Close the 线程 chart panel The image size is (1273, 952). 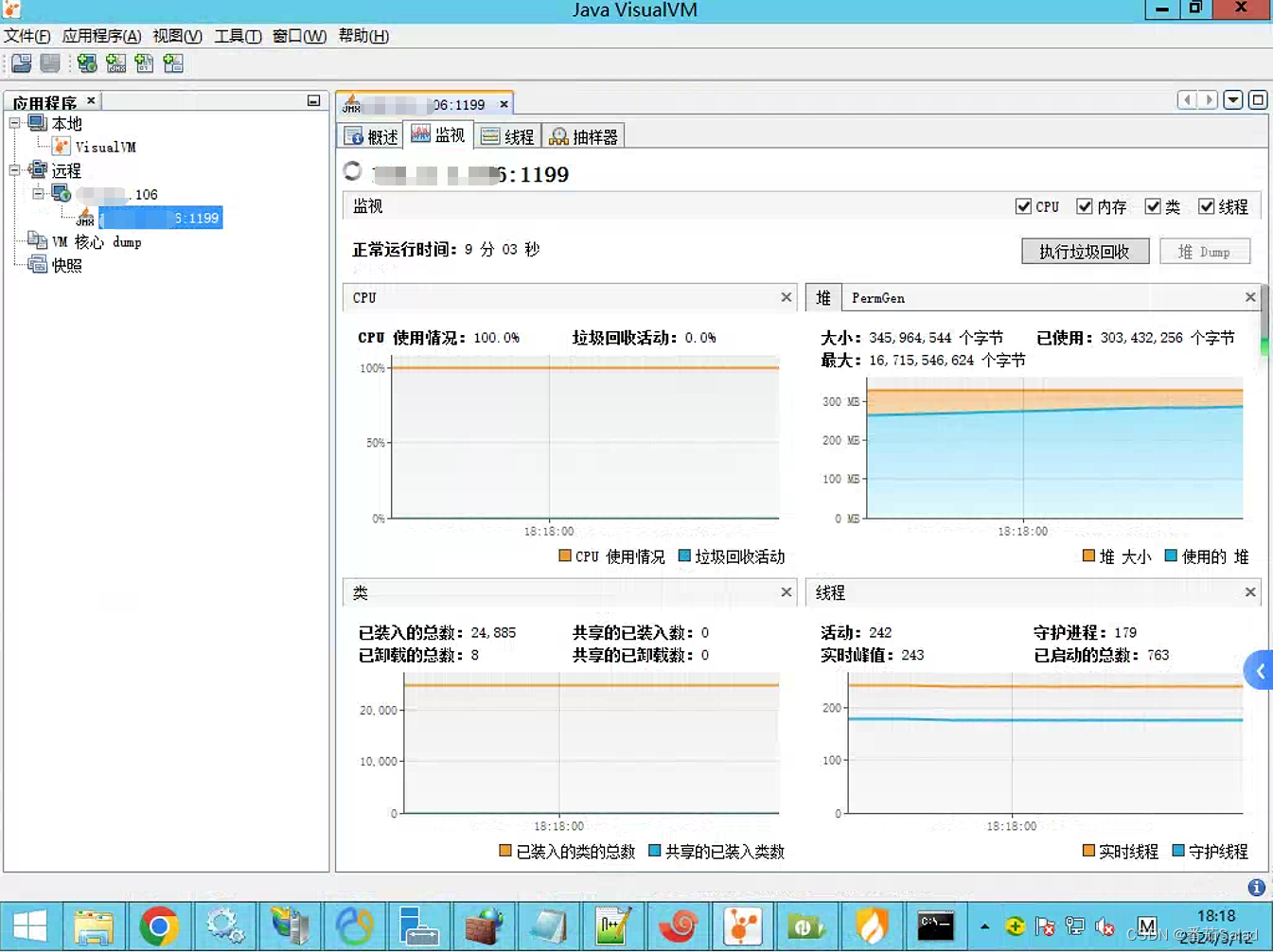(x=1250, y=591)
